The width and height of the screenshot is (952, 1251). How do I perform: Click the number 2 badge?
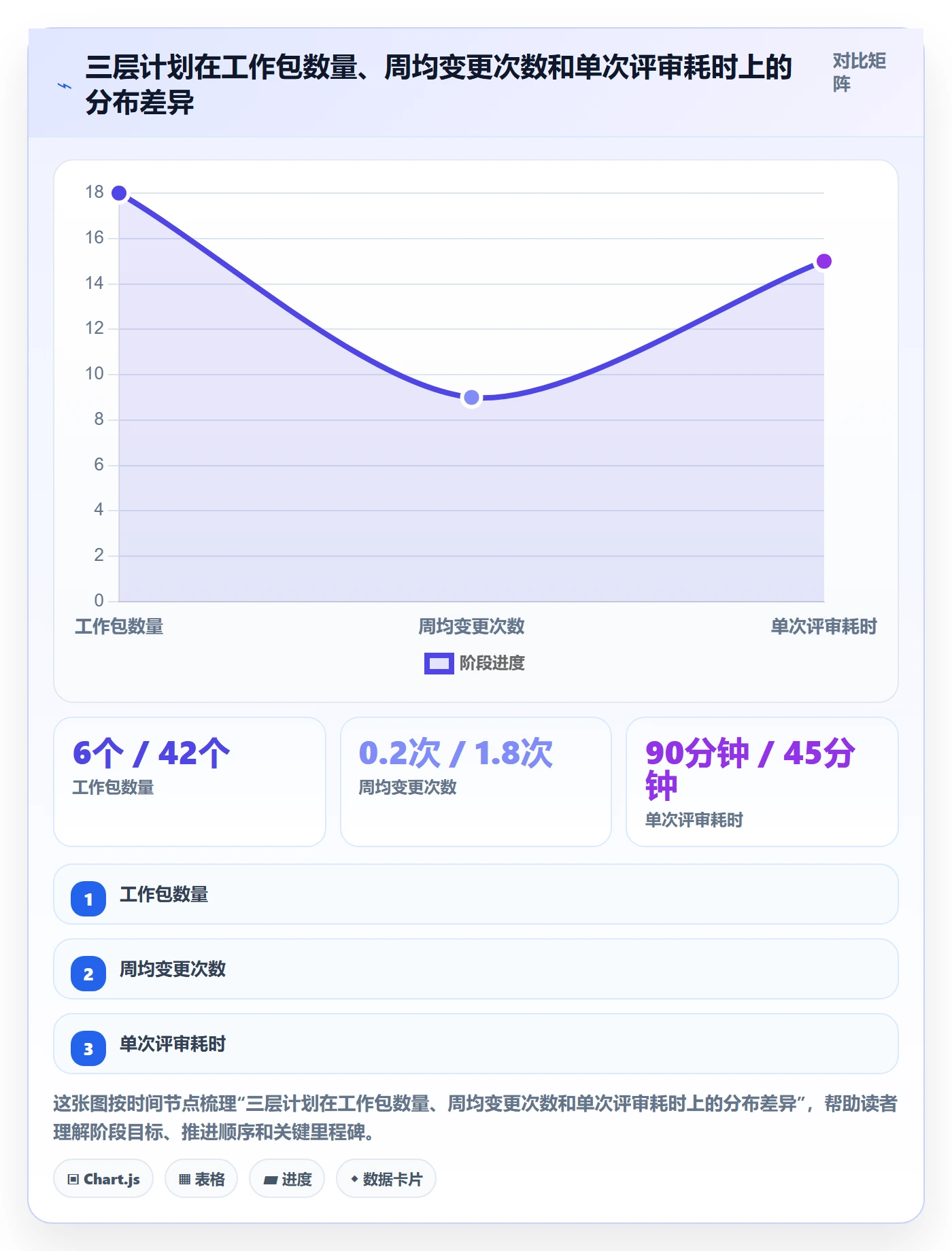pos(88,974)
